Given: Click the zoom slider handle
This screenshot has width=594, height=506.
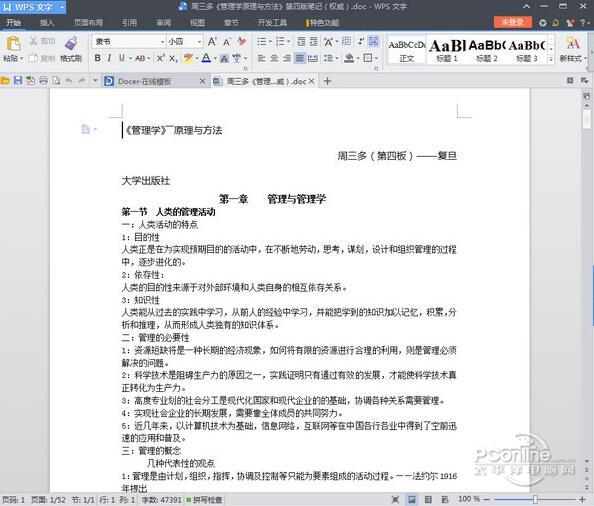Looking at the screenshot, I should pyautogui.click(x=535, y=500).
